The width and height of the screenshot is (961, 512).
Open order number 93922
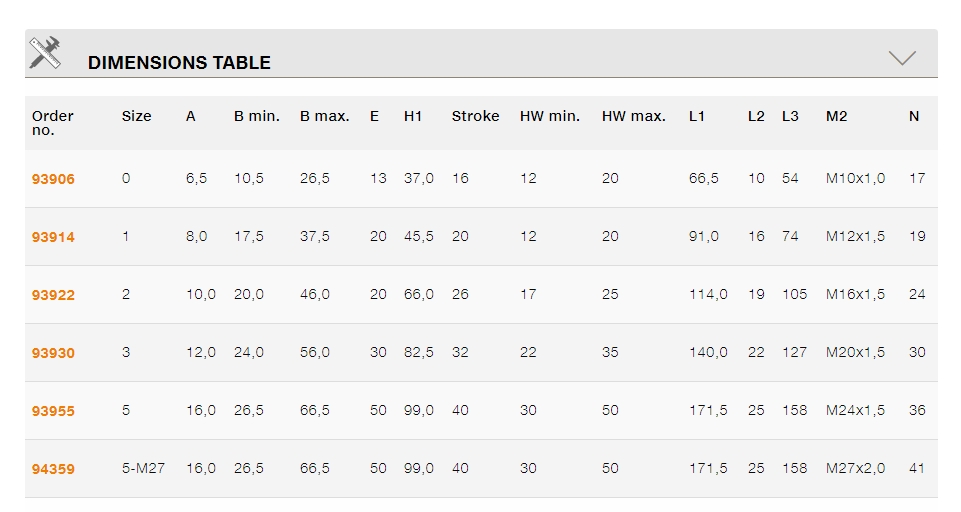click(x=53, y=295)
